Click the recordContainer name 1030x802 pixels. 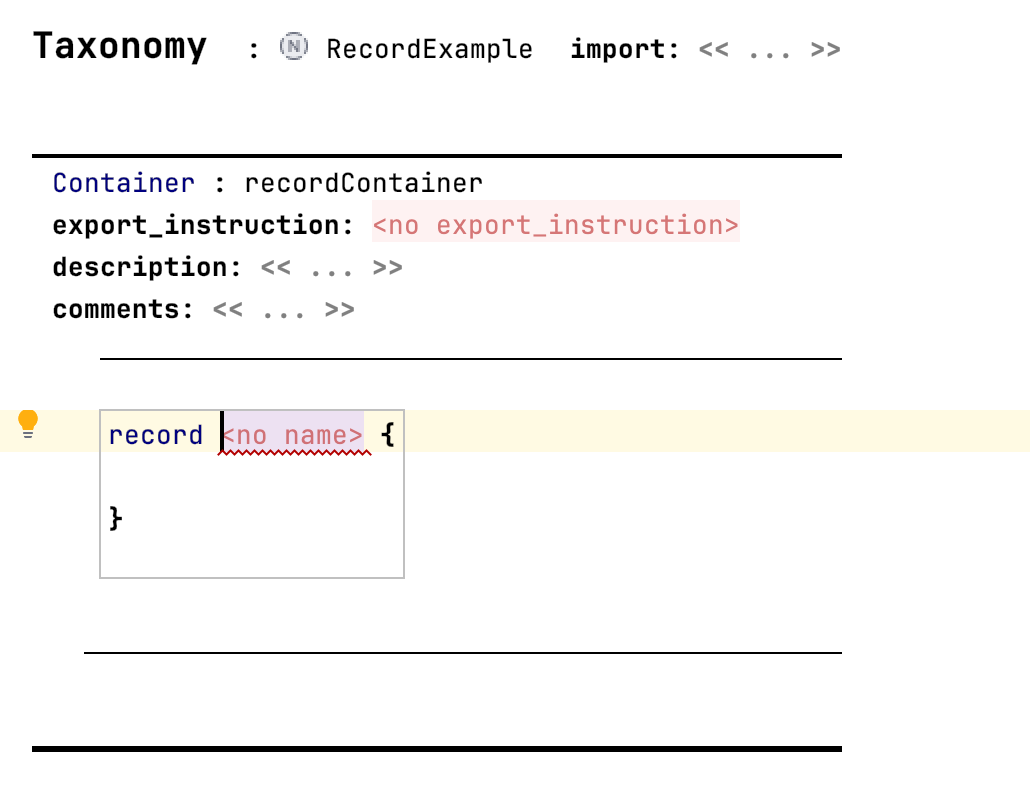(363, 184)
